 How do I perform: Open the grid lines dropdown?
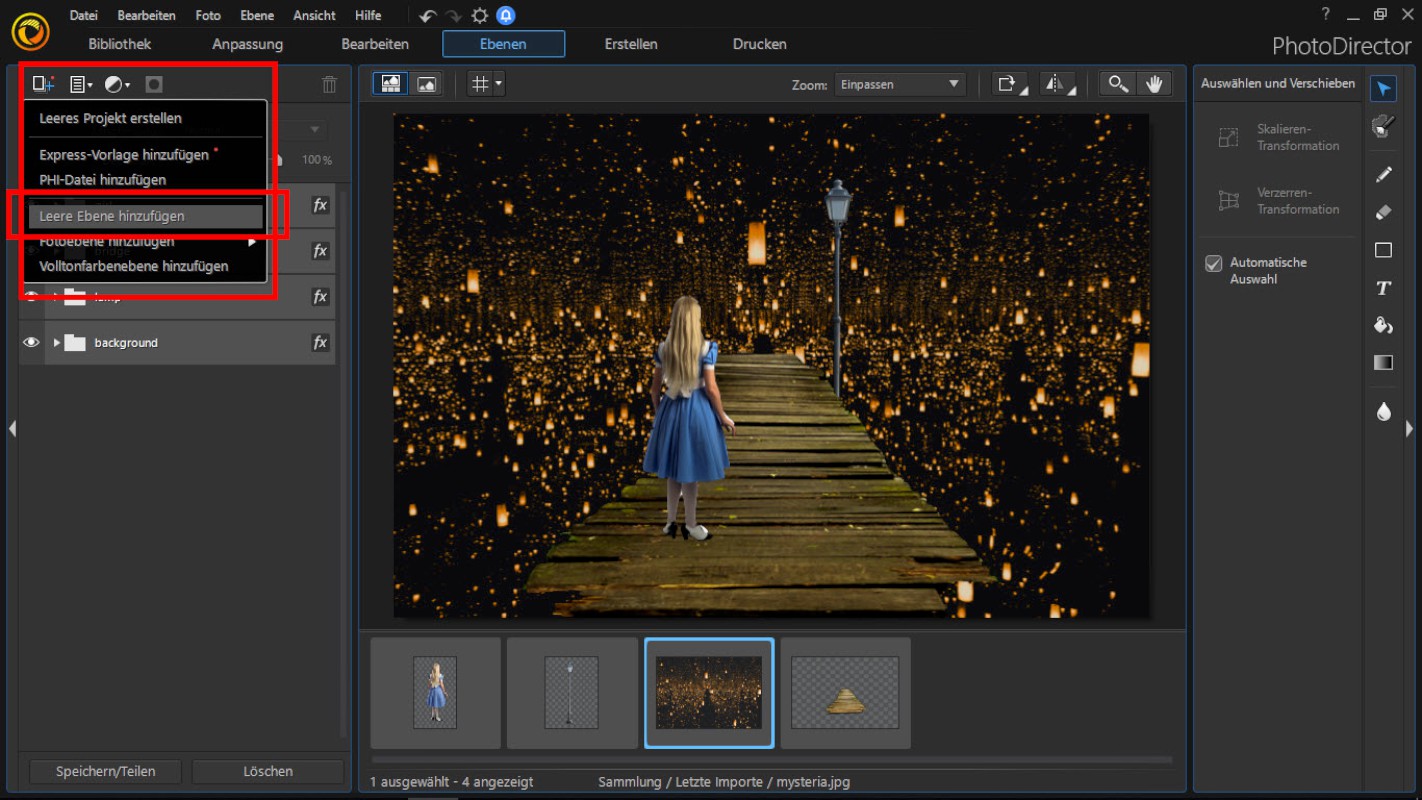[x=486, y=84]
